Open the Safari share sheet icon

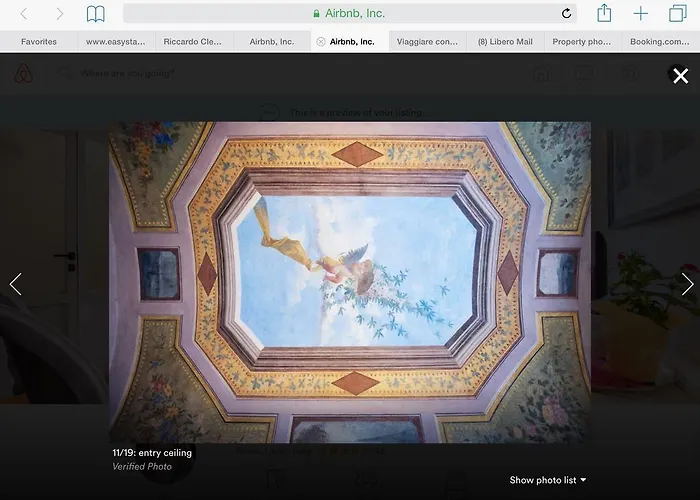point(604,13)
